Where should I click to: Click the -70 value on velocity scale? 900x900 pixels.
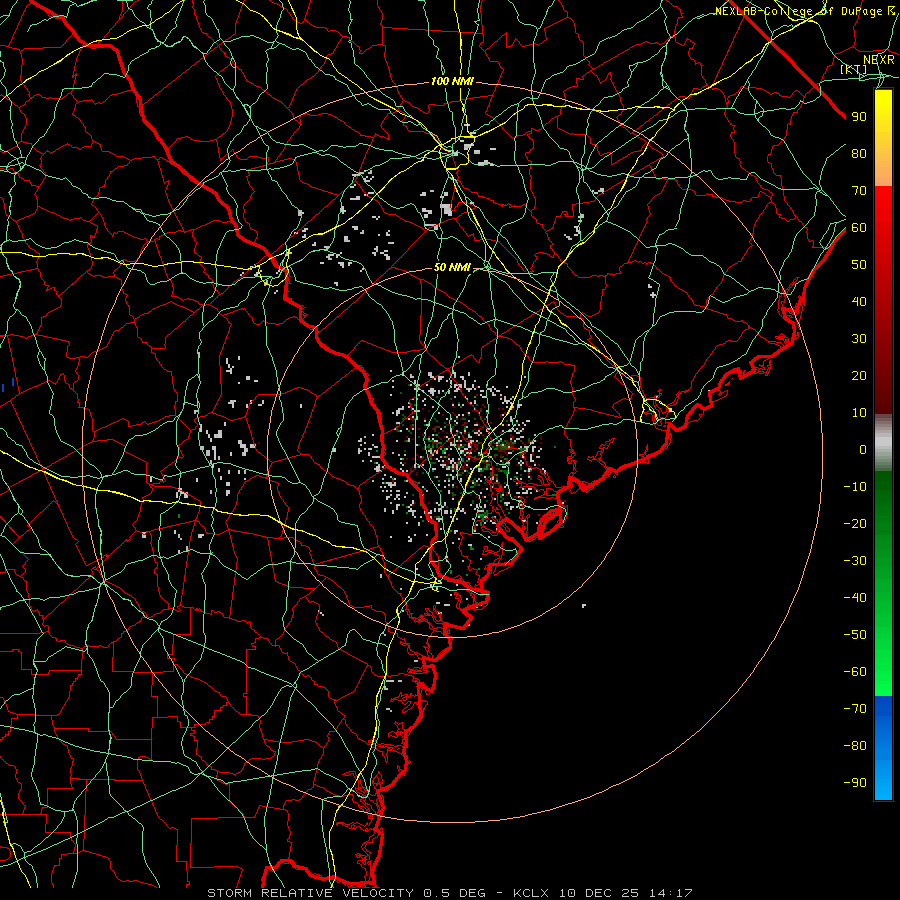[855, 709]
